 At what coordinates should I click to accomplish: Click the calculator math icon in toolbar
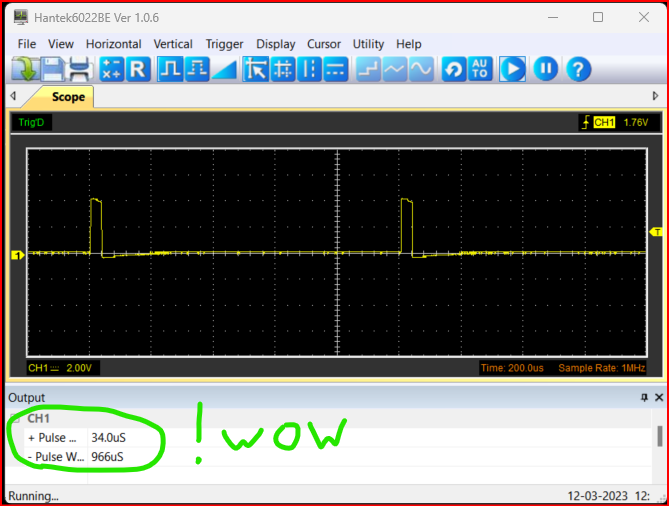(x=111, y=69)
